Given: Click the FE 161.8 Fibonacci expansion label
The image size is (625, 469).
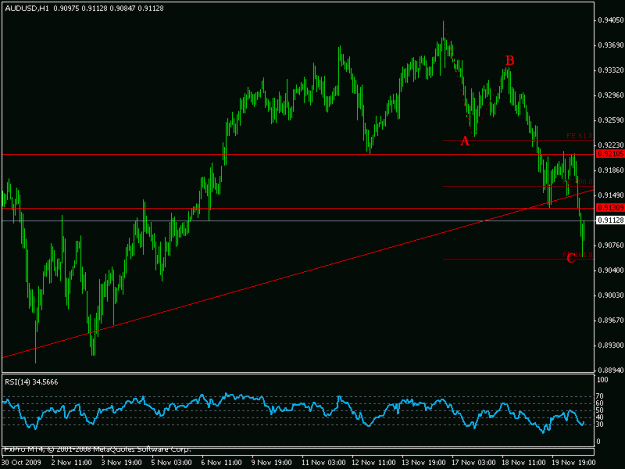Looking at the screenshot, I should point(578,254).
